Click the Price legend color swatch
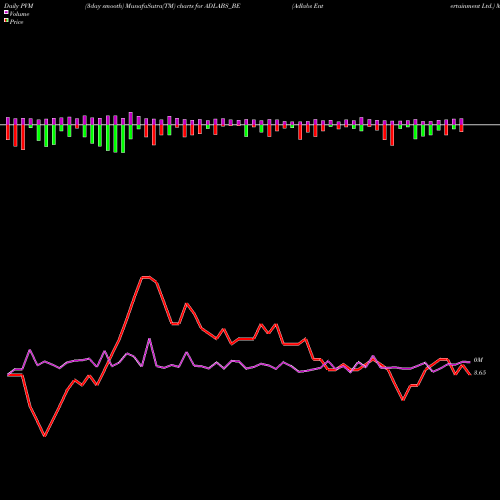Image resolution: width=500 pixels, height=500 pixels. click(x=6, y=21)
